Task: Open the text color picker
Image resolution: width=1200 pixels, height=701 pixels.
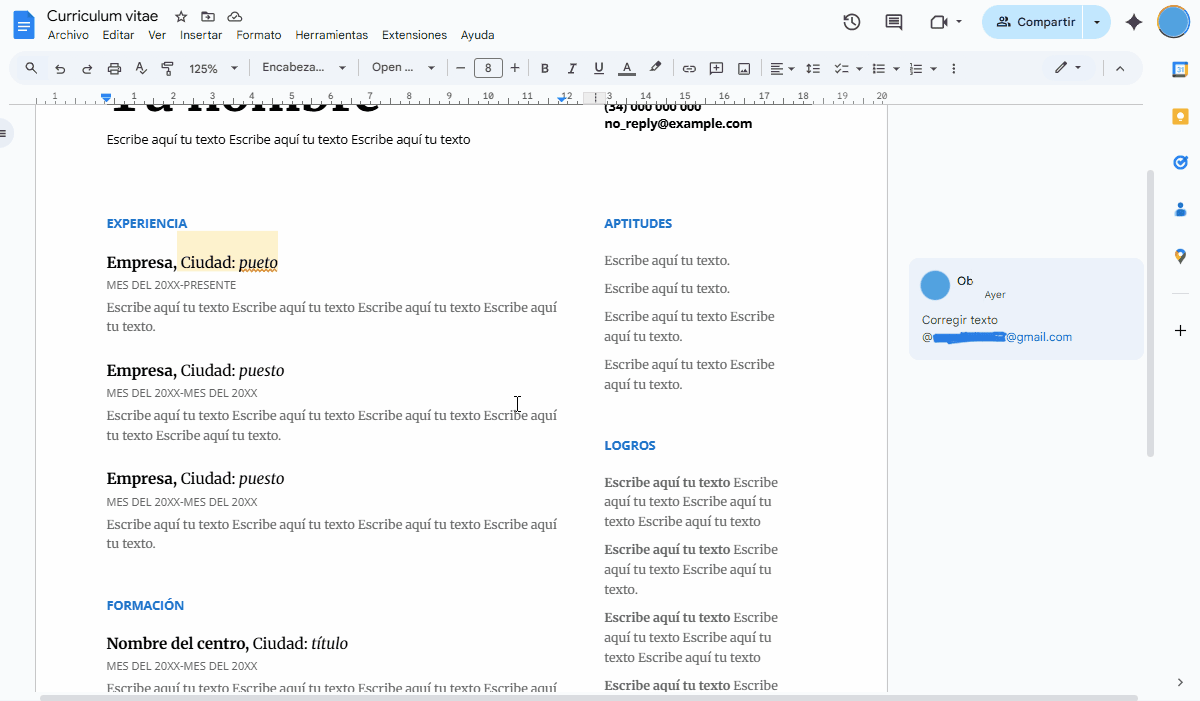Action: click(627, 68)
